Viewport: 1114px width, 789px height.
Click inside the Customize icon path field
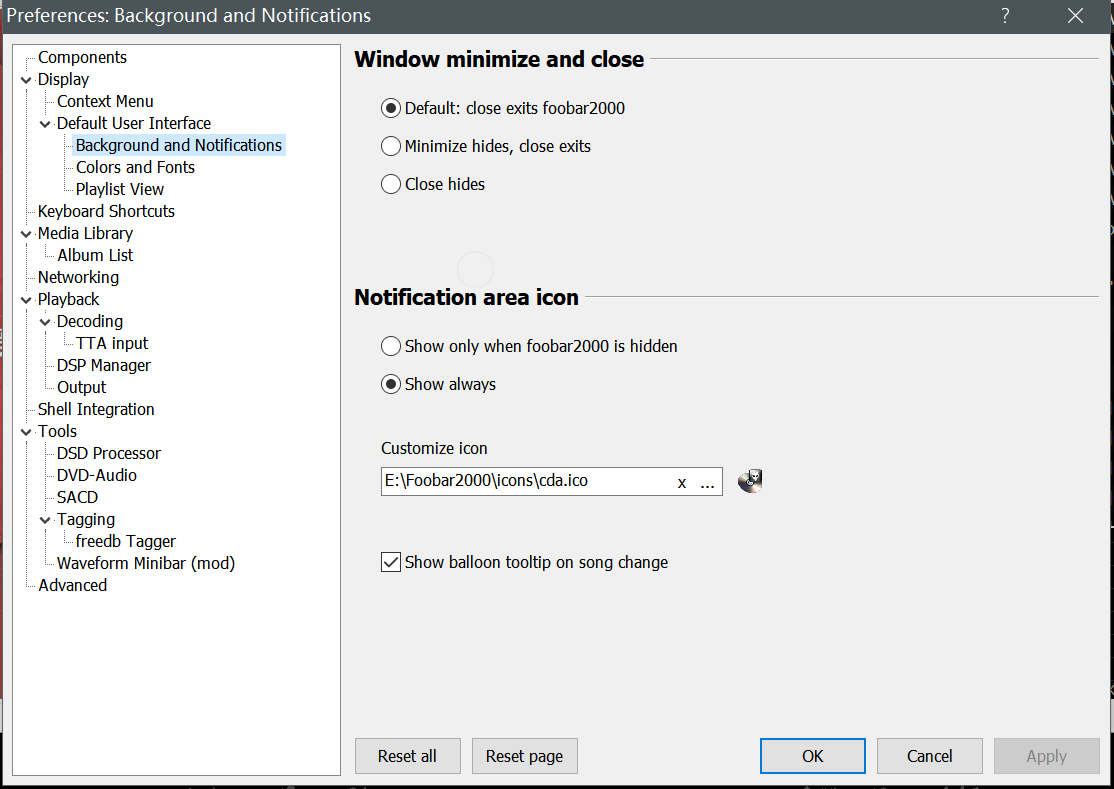click(x=520, y=481)
